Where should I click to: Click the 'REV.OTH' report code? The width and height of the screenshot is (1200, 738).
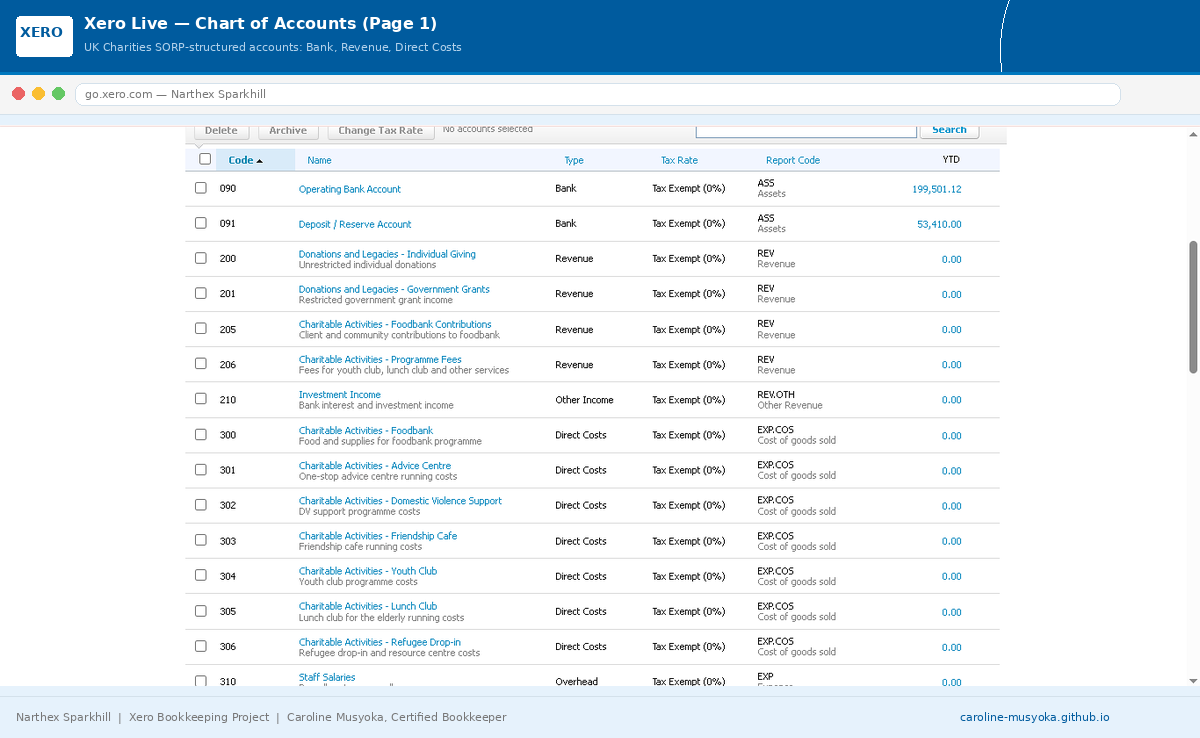(x=776, y=395)
